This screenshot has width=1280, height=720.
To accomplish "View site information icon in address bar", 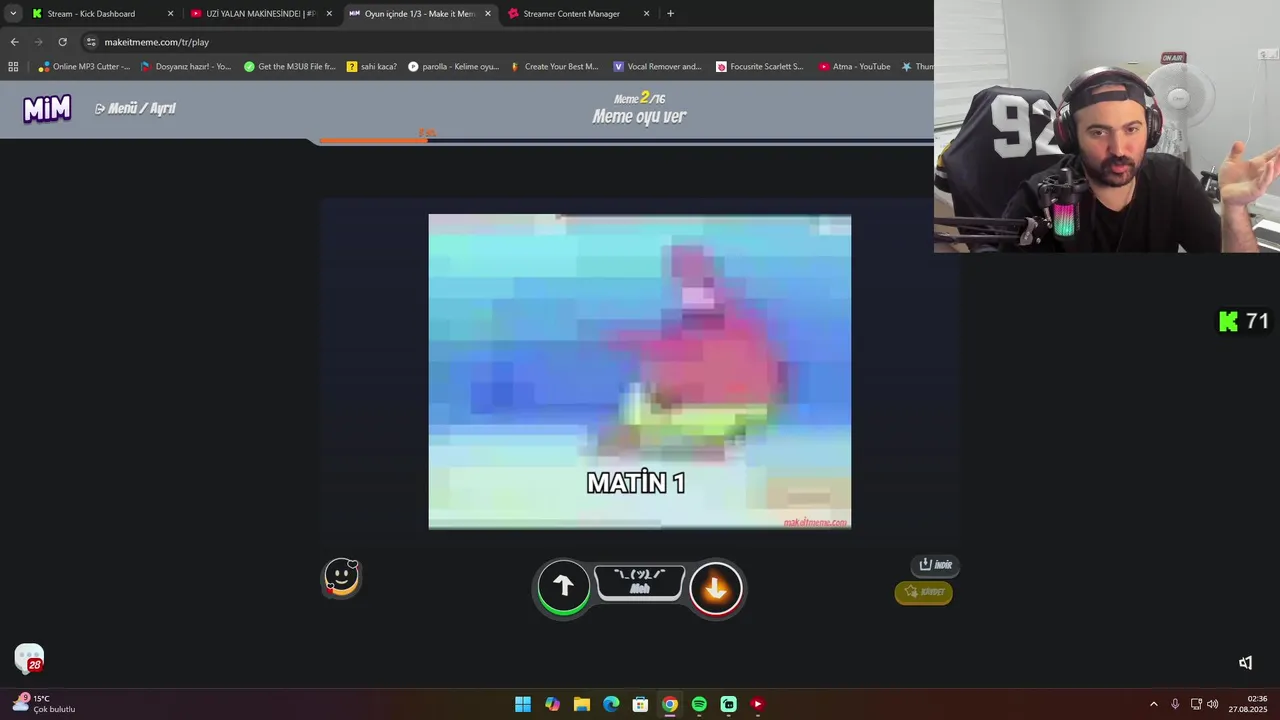I will point(91,42).
